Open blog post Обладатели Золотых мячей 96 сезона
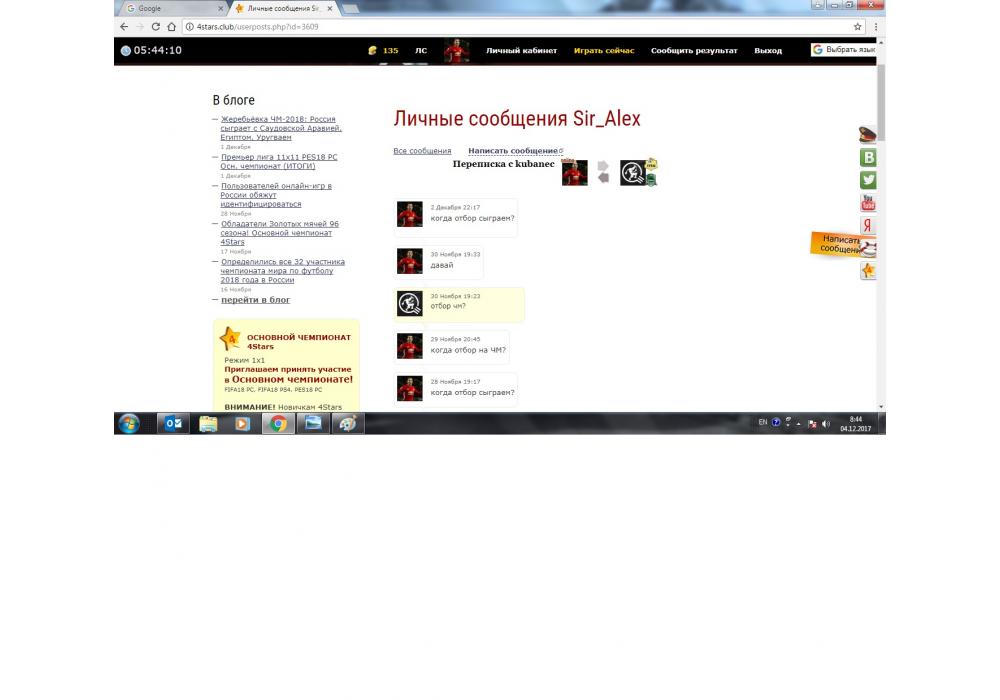The image size is (1000, 700). tap(279, 233)
